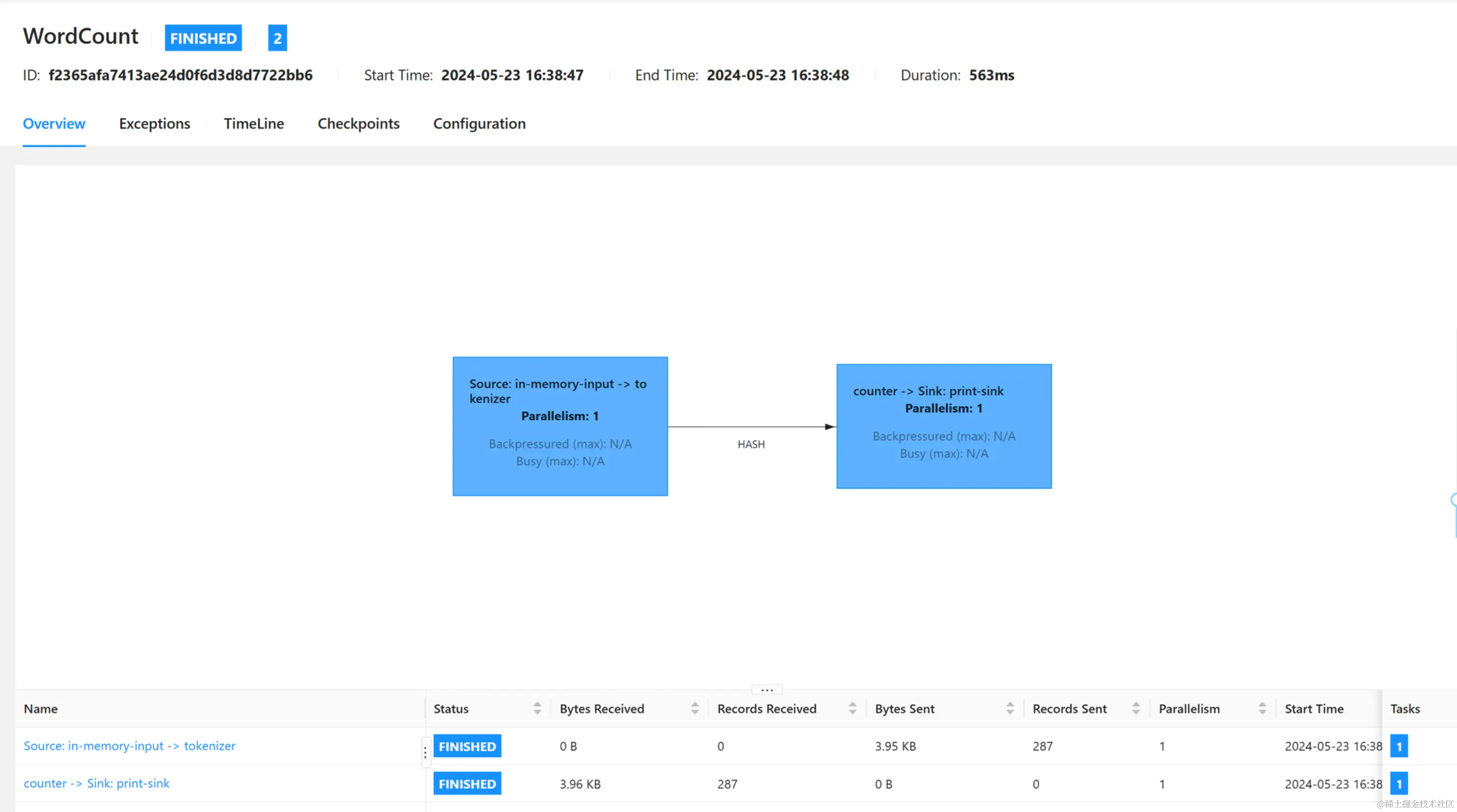Sort by Records Received column arrows

(x=852, y=708)
